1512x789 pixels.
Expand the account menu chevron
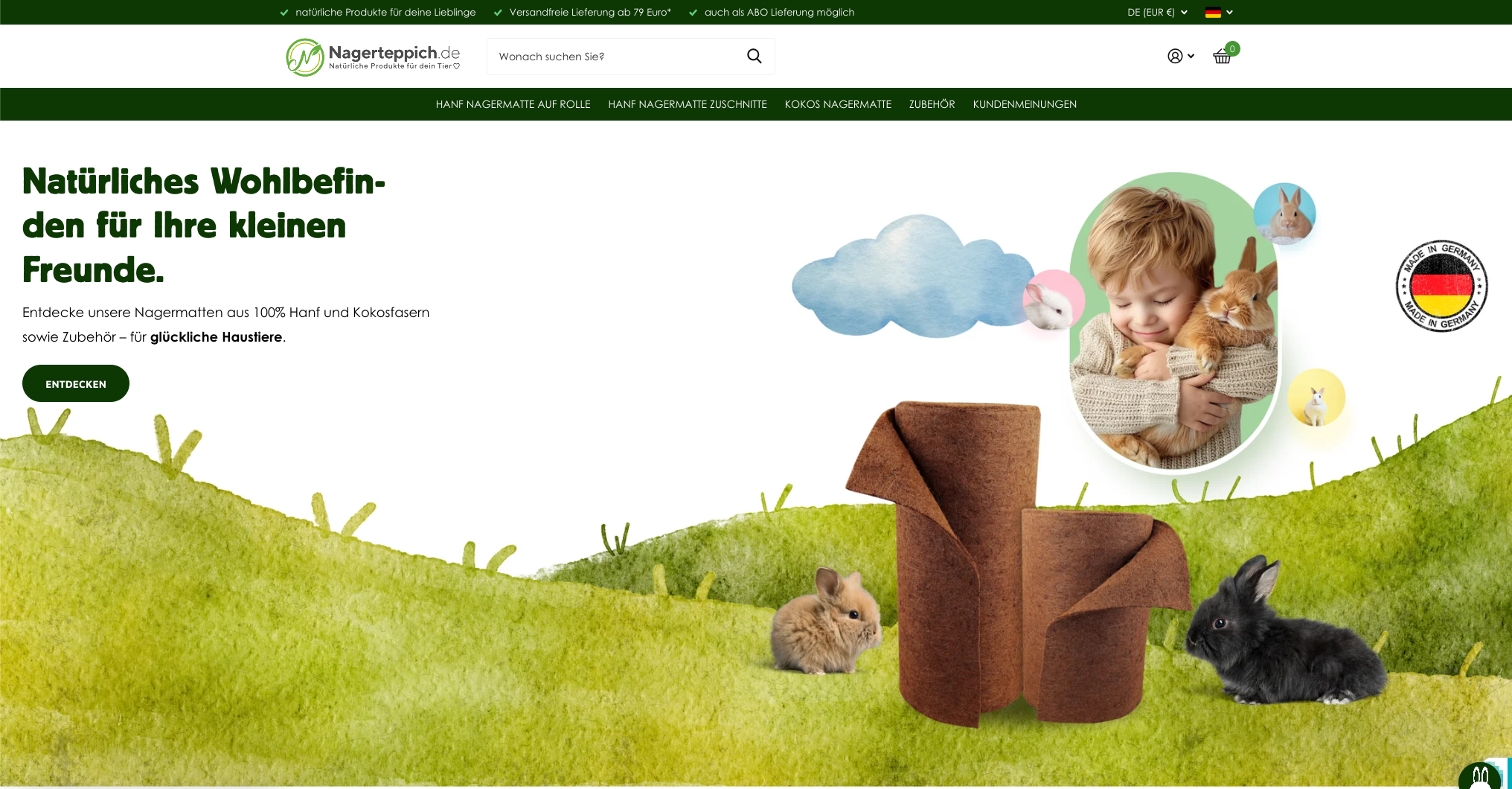pyautogui.click(x=1191, y=57)
